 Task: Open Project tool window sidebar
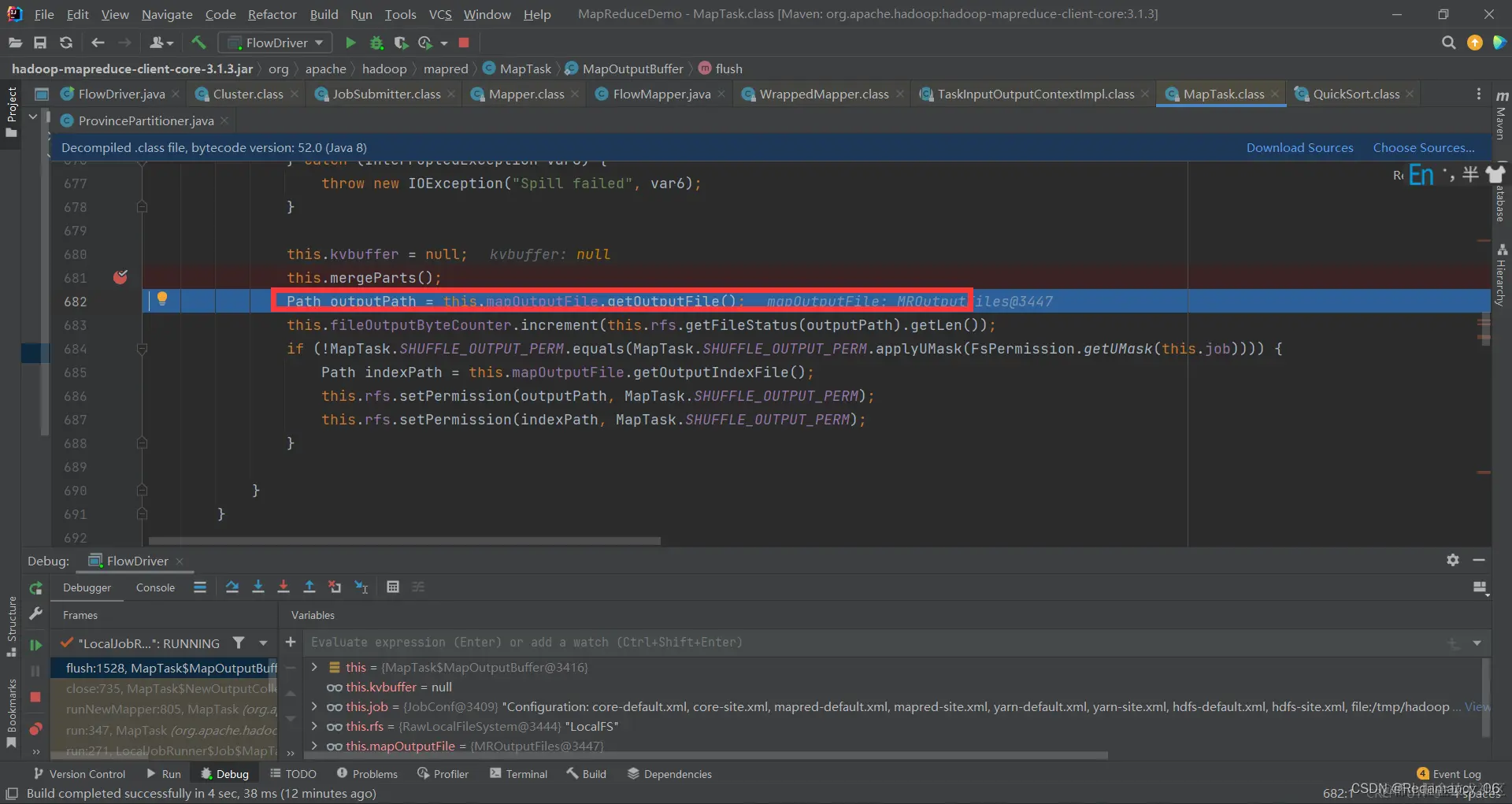coord(11,112)
